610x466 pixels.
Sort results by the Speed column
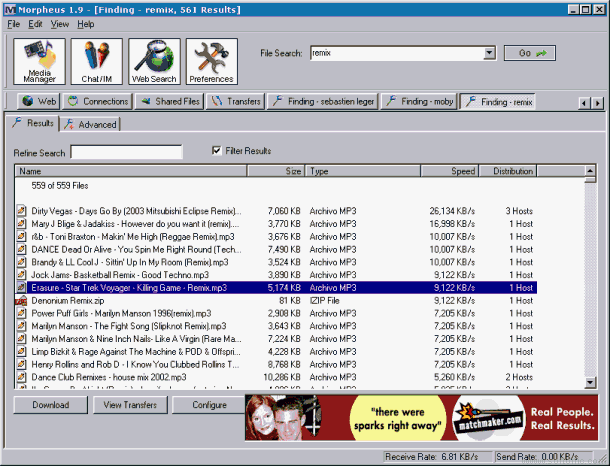450,171
